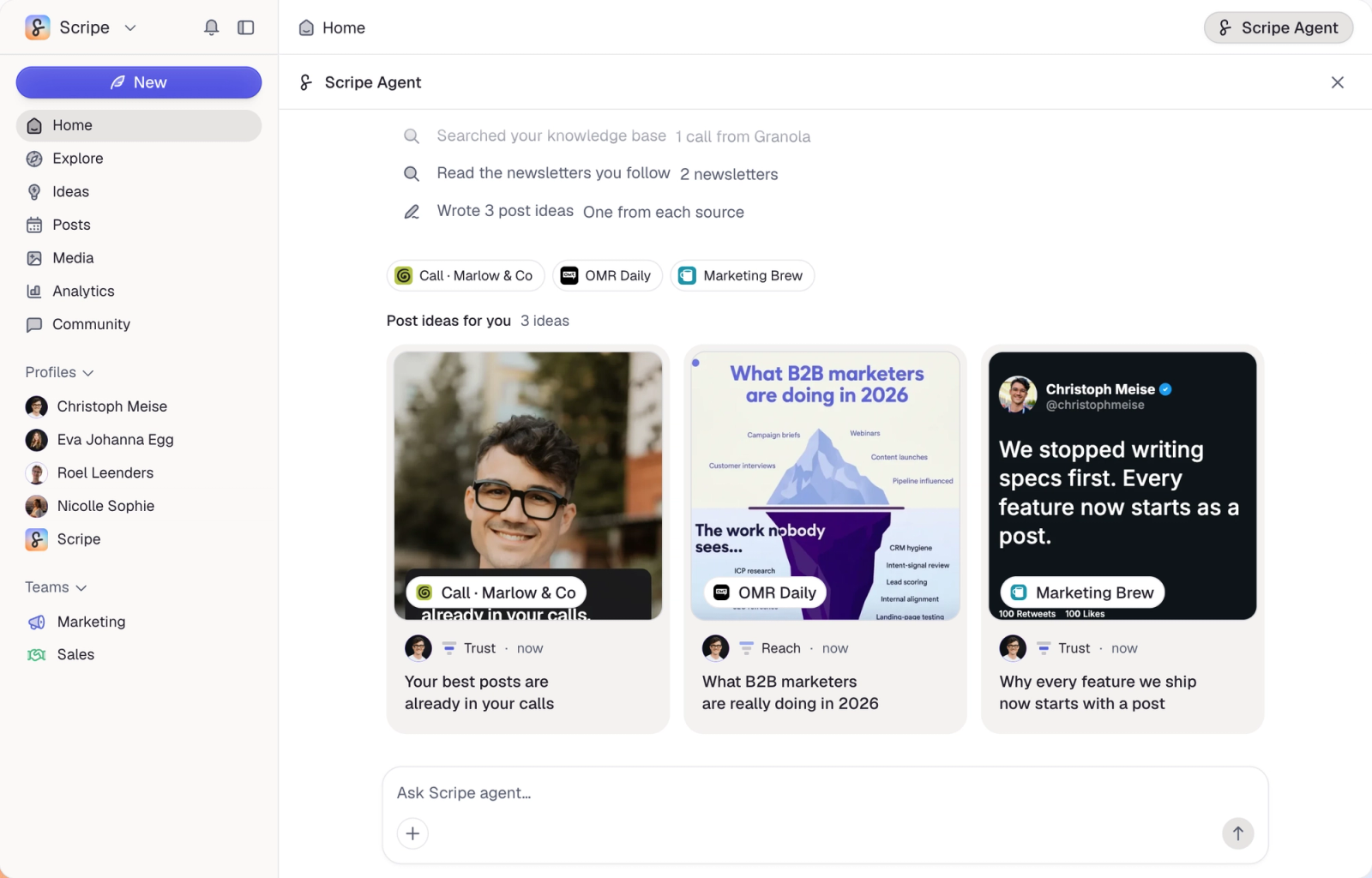Open the B2B marketers iceberg post thumbnail
This screenshot has height=878, width=1372.
click(825, 485)
